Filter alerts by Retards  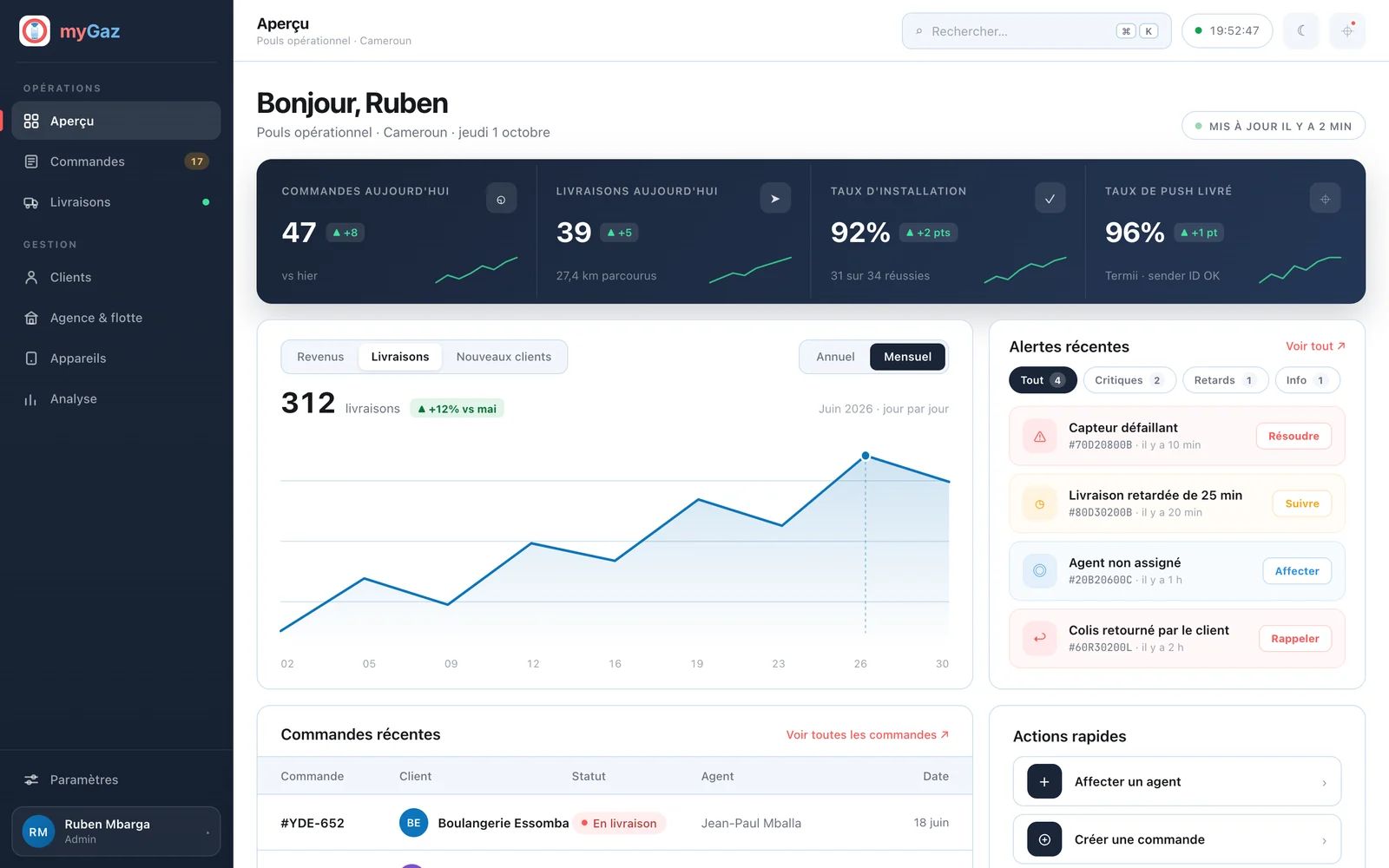point(1225,380)
